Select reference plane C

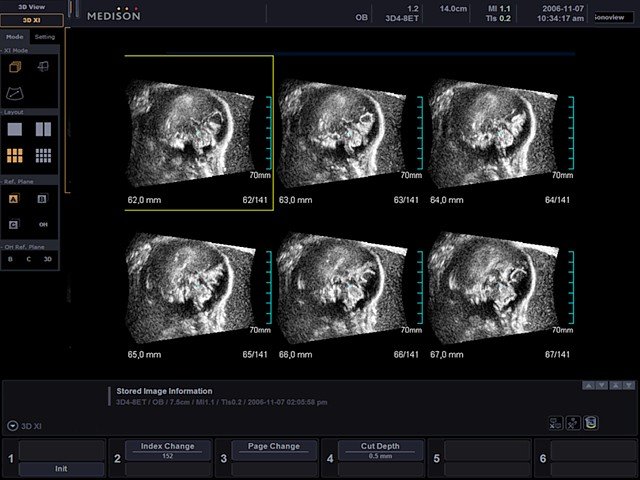(x=15, y=224)
